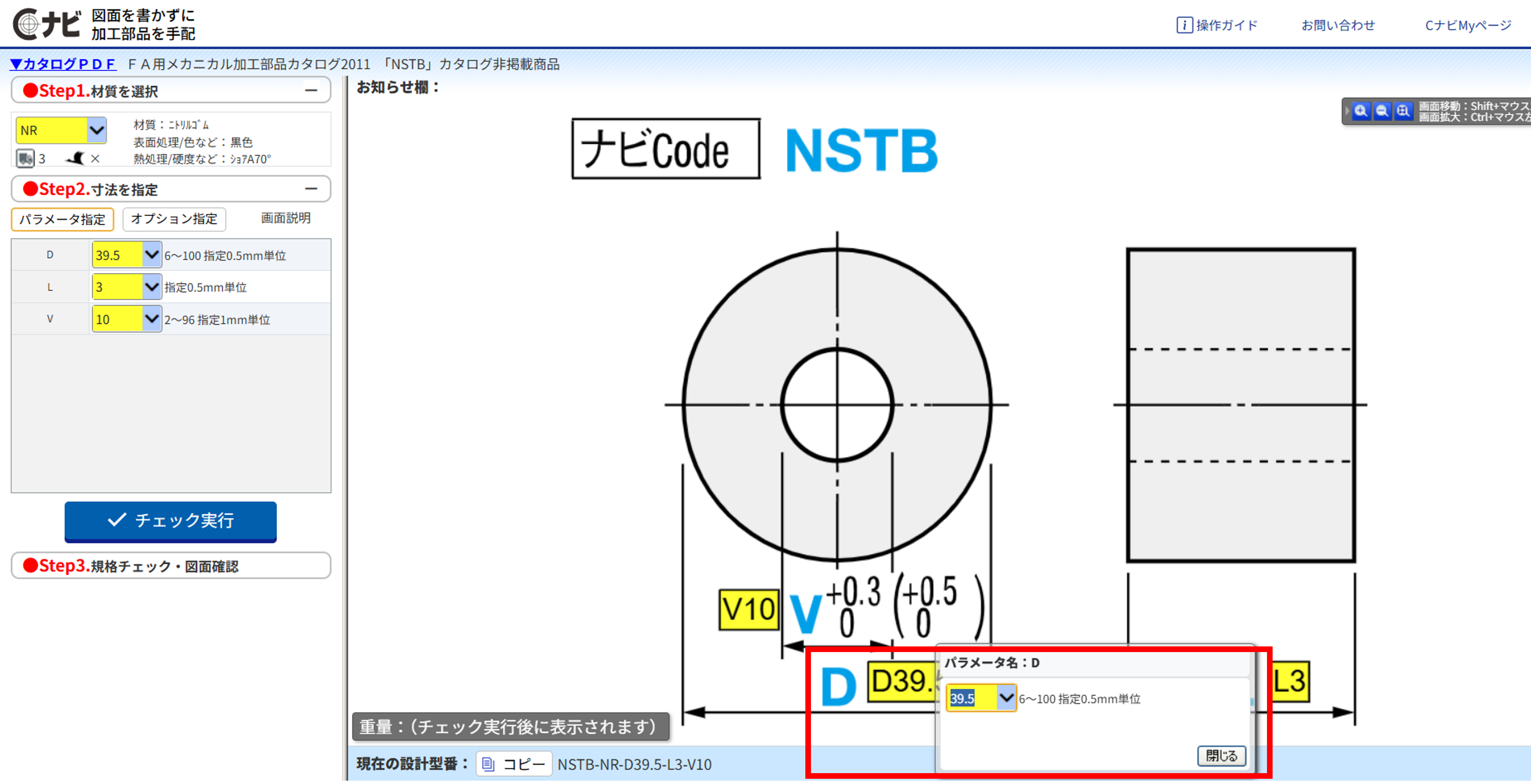1531x784 pixels.
Task: Open the ▼カタログPDF link
Action: [x=63, y=64]
